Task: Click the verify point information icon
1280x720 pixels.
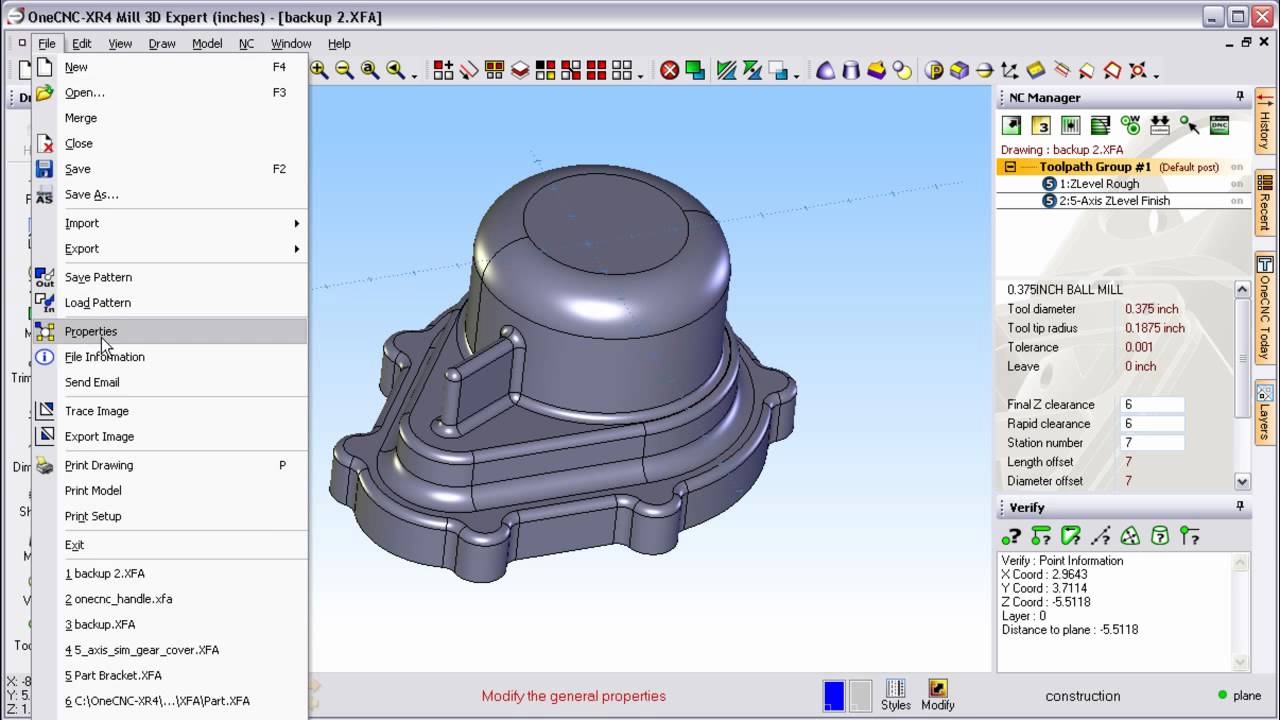Action: (x=1012, y=537)
